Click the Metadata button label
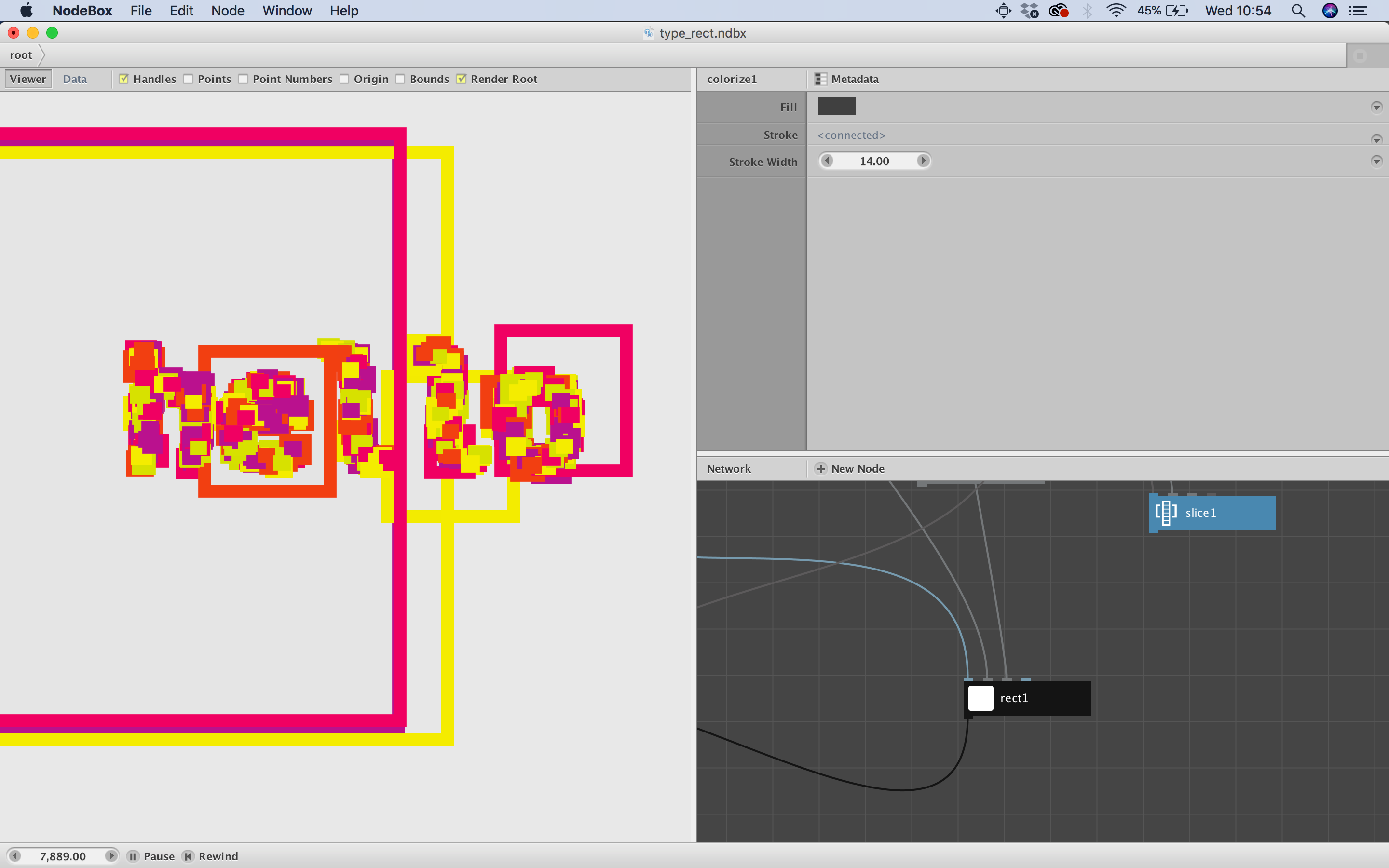1389x868 pixels. tap(855, 79)
